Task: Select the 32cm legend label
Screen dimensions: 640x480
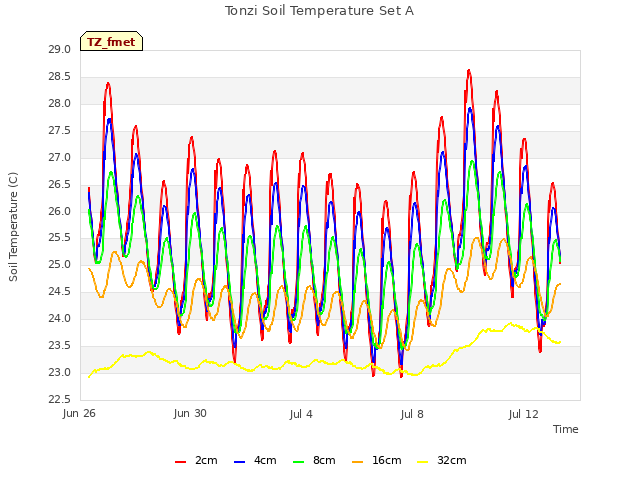Action: click(x=452, y=460)
